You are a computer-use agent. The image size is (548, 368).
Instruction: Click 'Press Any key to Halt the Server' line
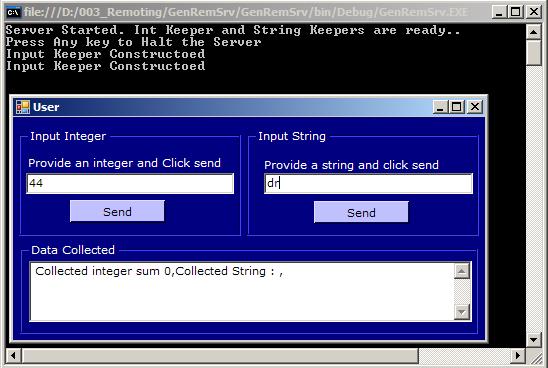(133, 42)
